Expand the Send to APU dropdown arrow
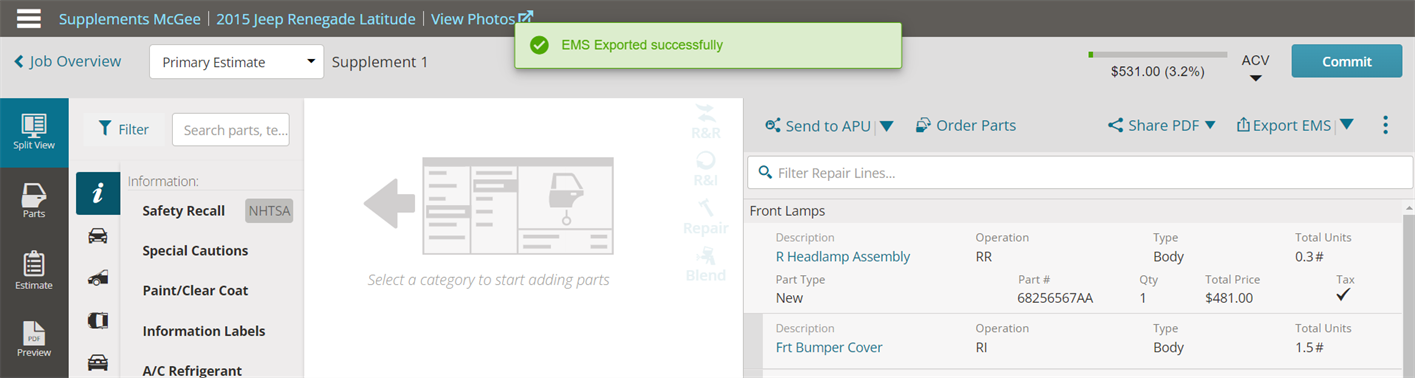 (886, 126)
